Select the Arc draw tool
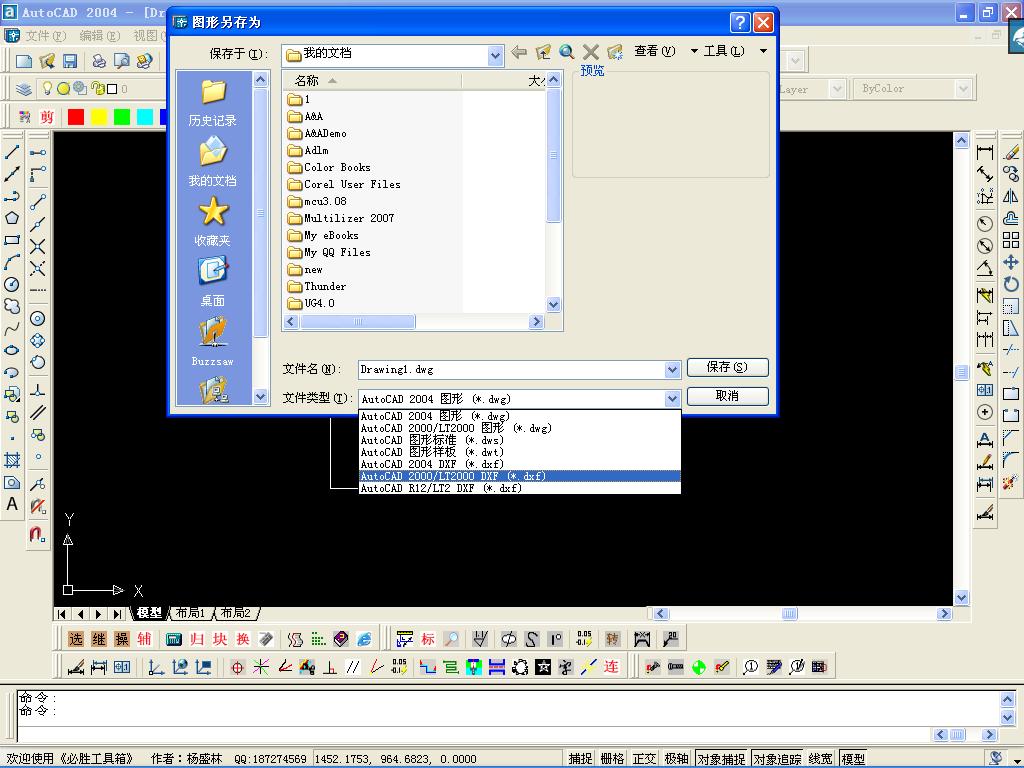This screenshot has height=768, width=1024. [12, 263]
